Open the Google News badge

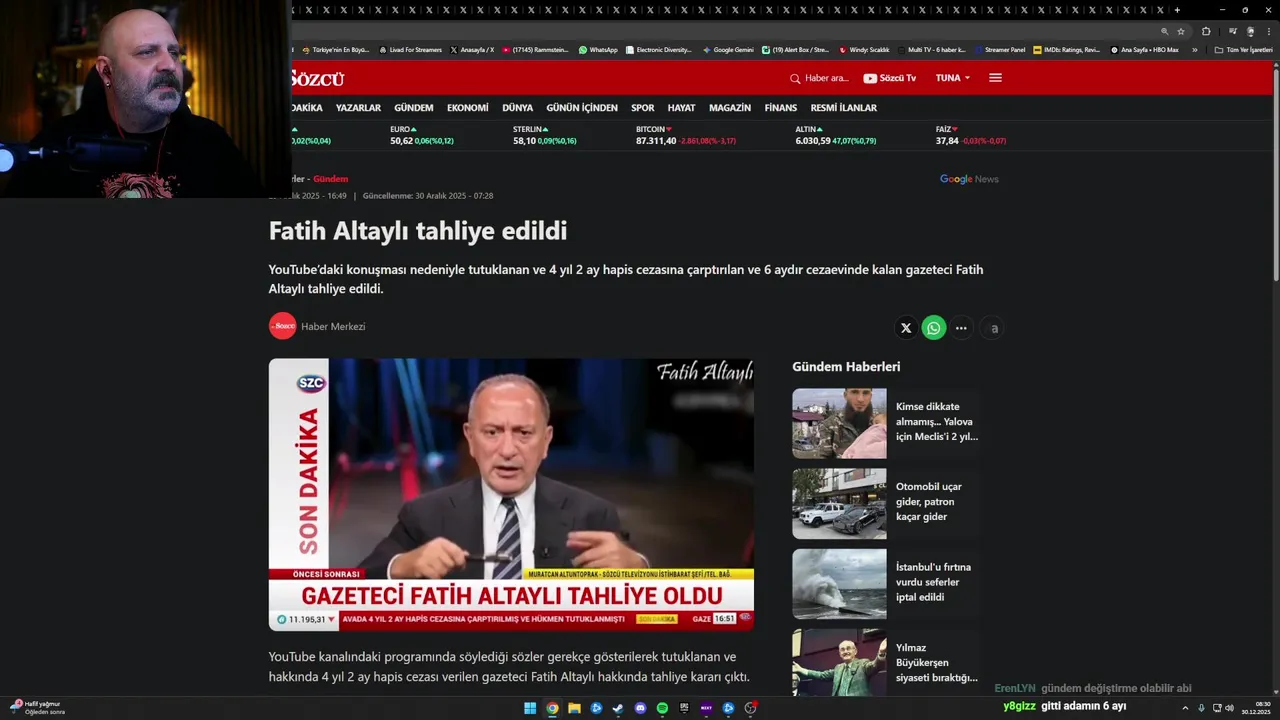(x=969, y=179)
